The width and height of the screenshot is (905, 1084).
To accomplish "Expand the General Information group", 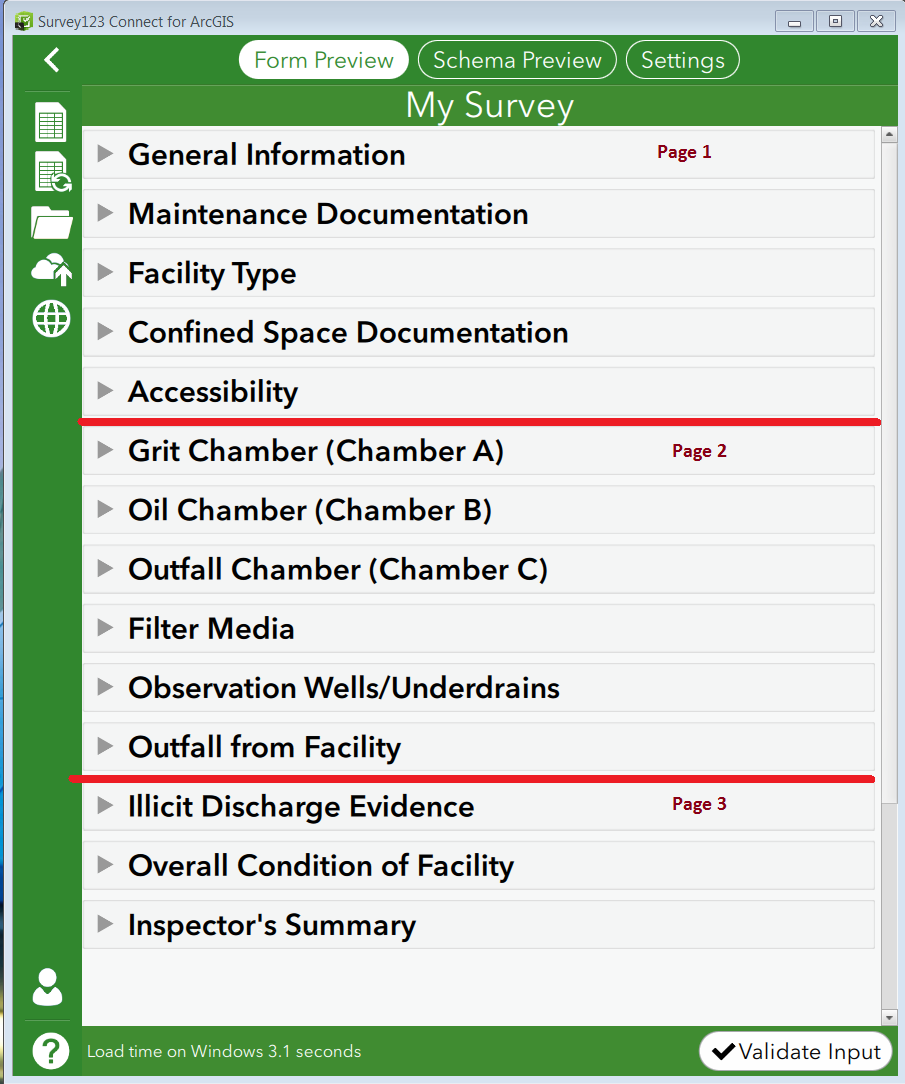I will click(x=478, y=154).
